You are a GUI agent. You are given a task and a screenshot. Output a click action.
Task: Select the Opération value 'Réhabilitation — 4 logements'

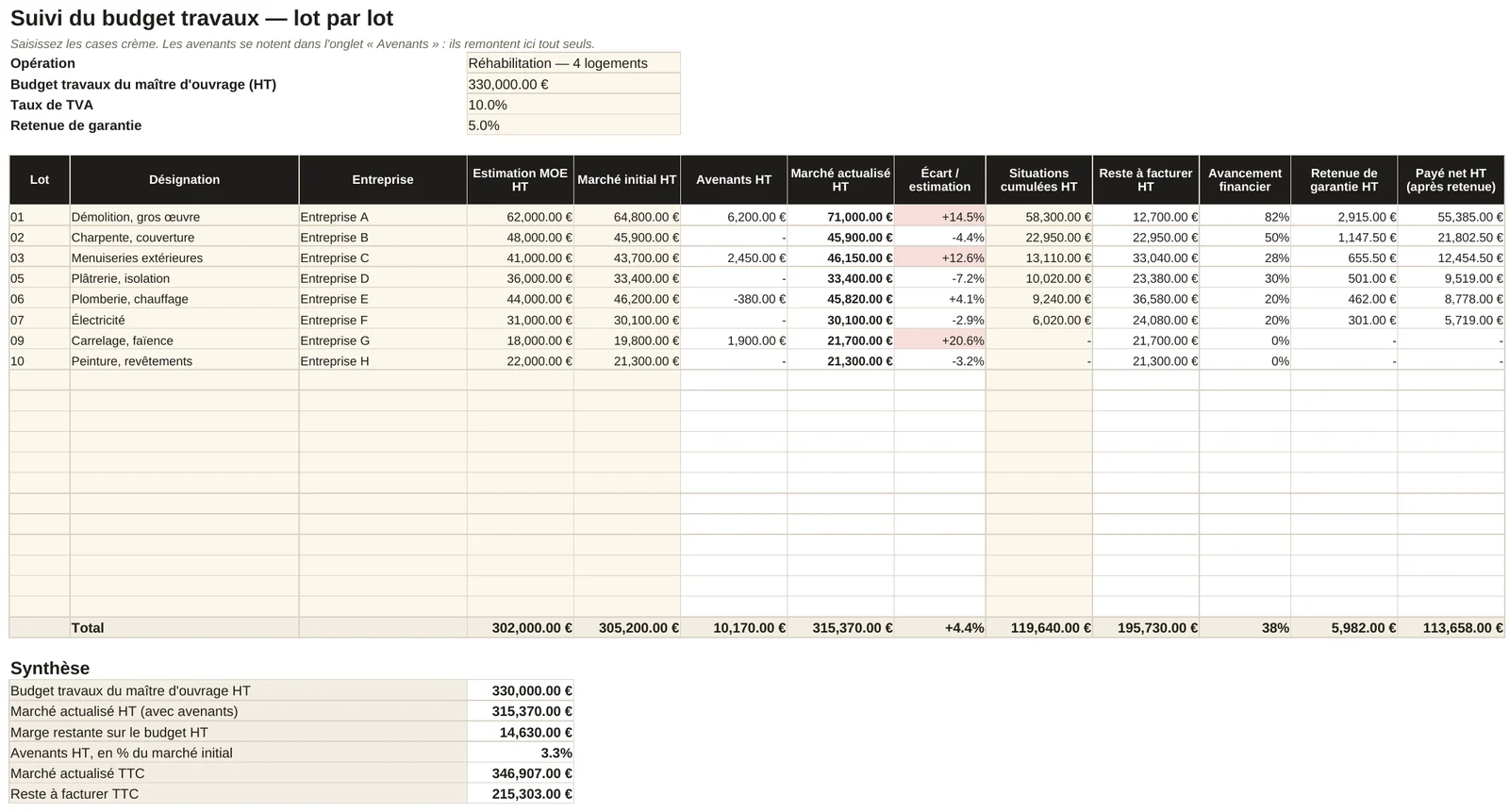pyautogui.click(x=573, y=63)
